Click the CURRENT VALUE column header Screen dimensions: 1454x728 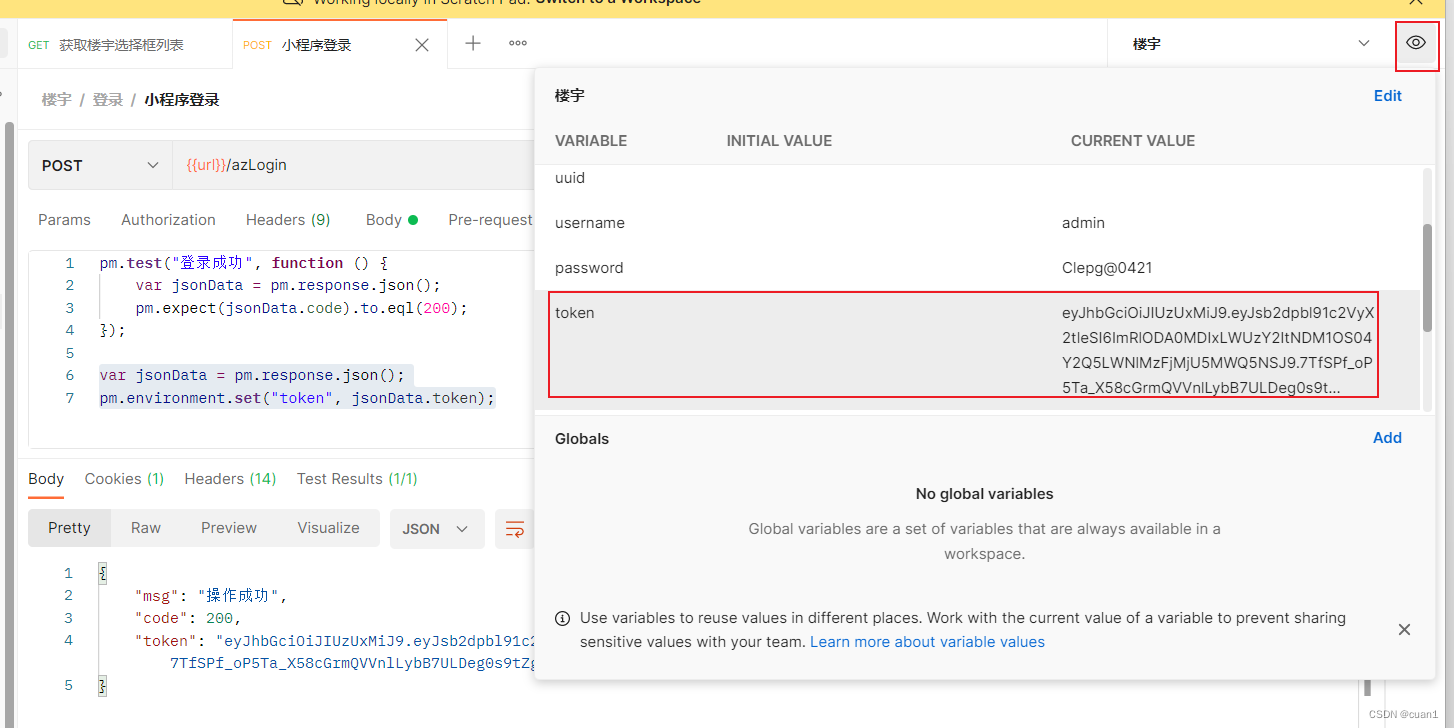click(x=1133, y=141)
